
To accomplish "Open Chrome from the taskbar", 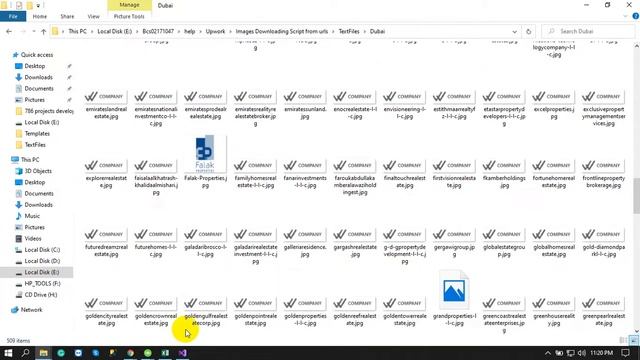I will click(130, 353).
